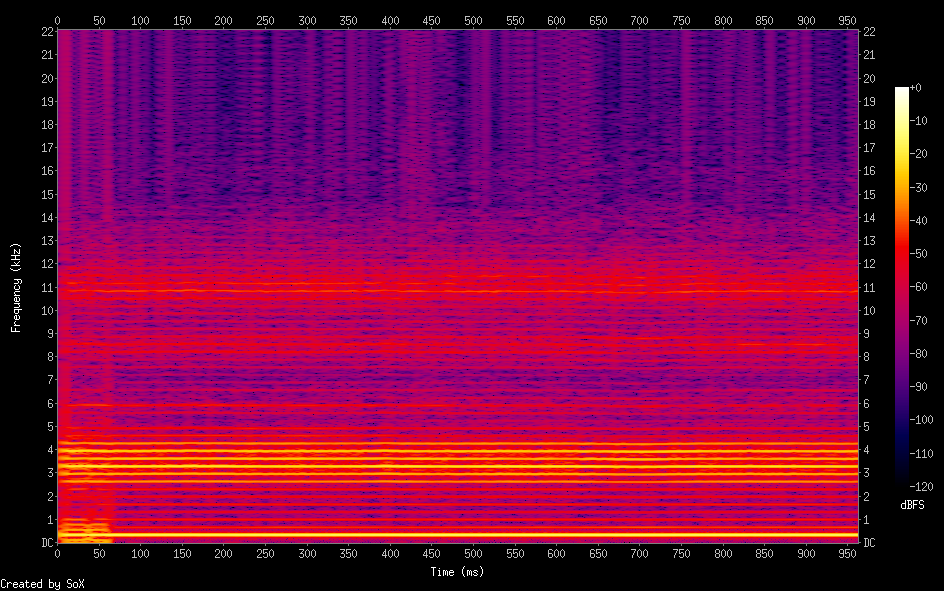Click the 11 kHz label on the right axis
The height and width of the screenshot is (591, 944).
click(869, 287)
